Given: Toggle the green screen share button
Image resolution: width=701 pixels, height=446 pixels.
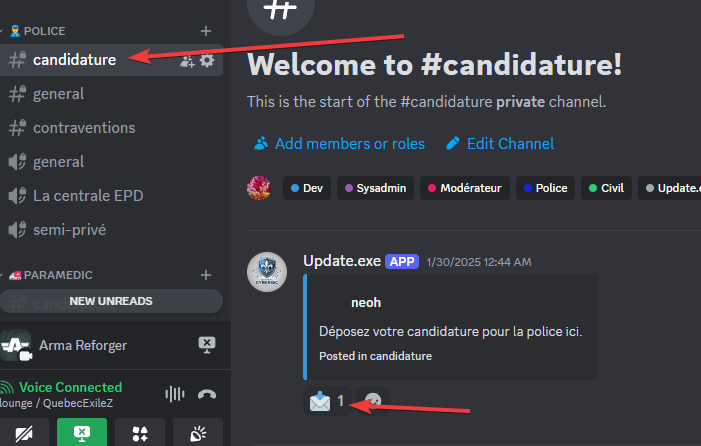Looking at the screenshot, I should click(82, 433).
